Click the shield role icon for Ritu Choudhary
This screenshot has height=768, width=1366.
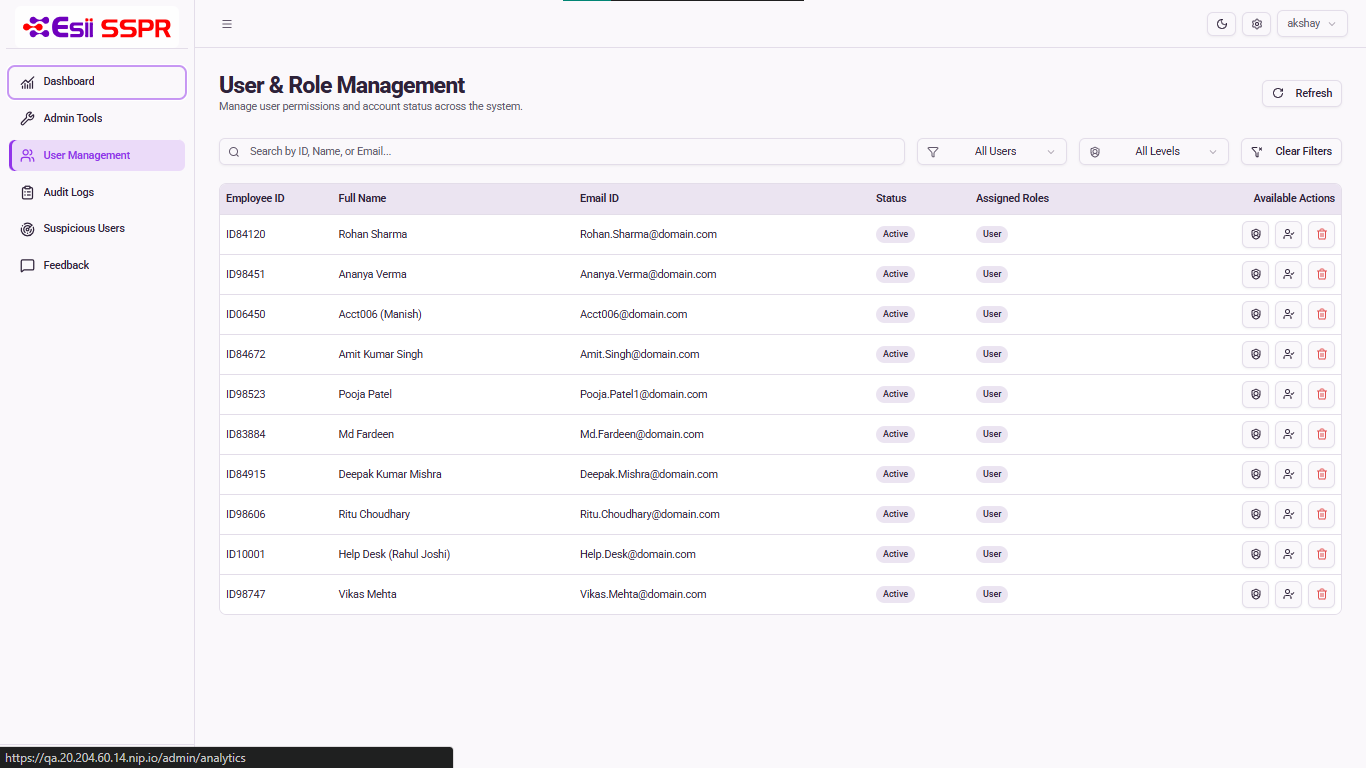pyautogui.click(x=1255, y=514)
